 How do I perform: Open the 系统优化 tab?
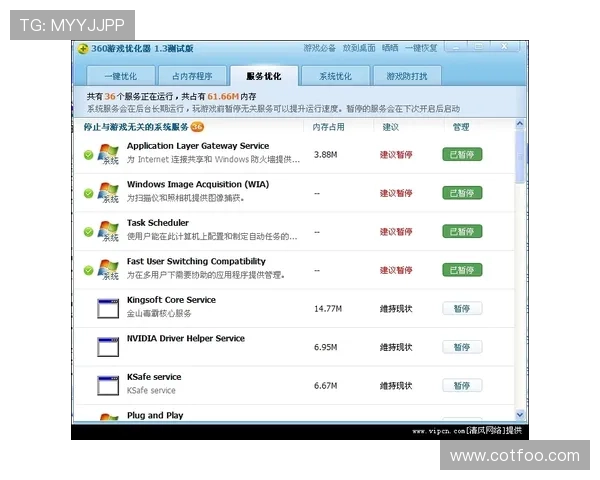[336, 76]
